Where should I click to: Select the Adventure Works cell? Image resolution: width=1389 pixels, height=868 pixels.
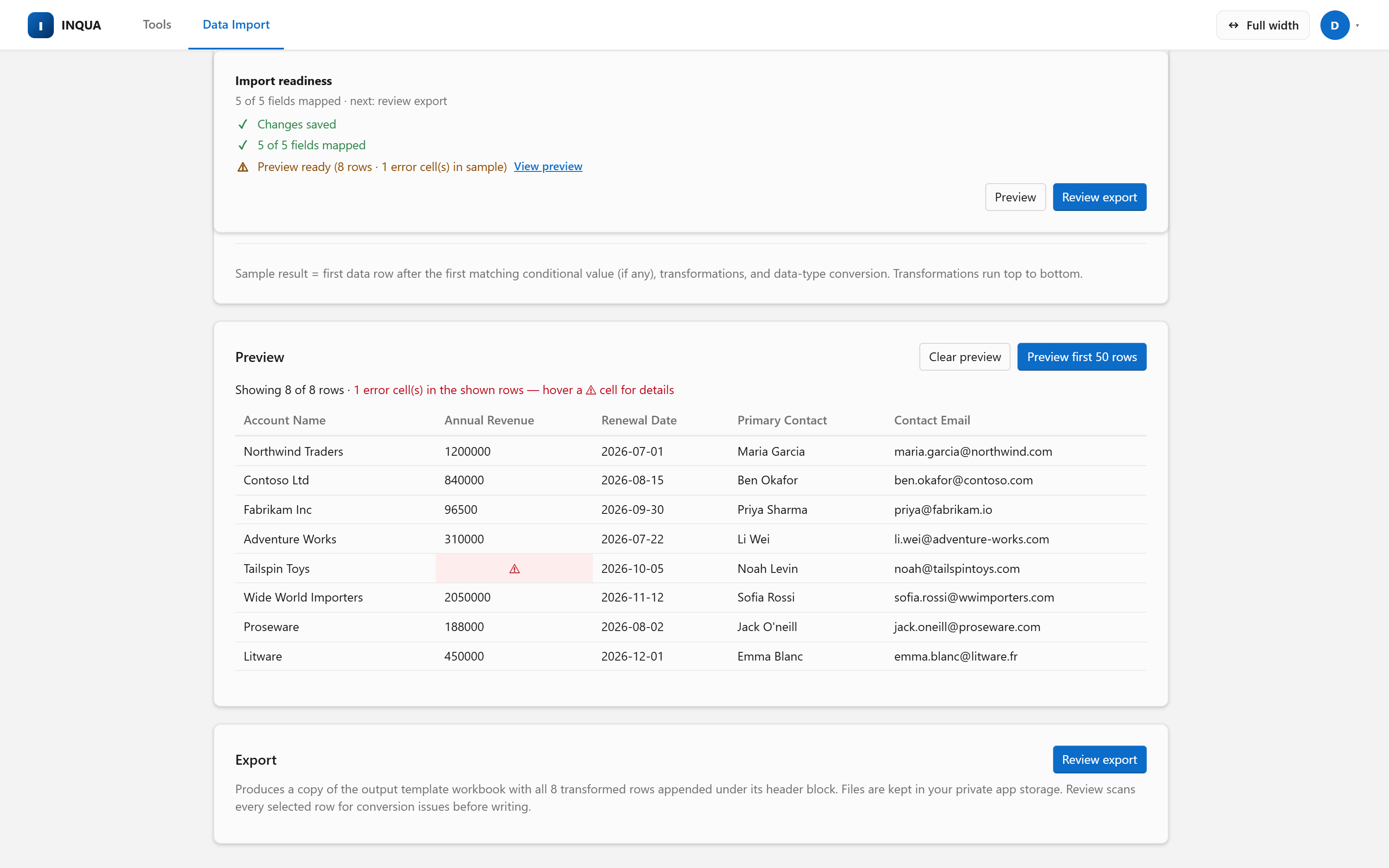pyautogui.click(x=289, y=539)
